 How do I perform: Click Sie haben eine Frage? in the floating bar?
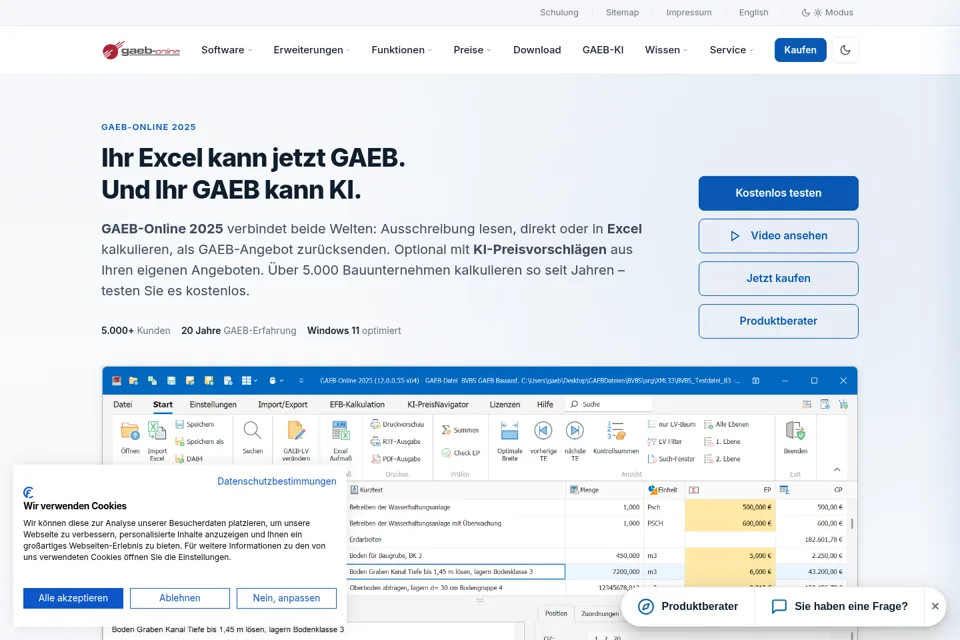(839, 606)
